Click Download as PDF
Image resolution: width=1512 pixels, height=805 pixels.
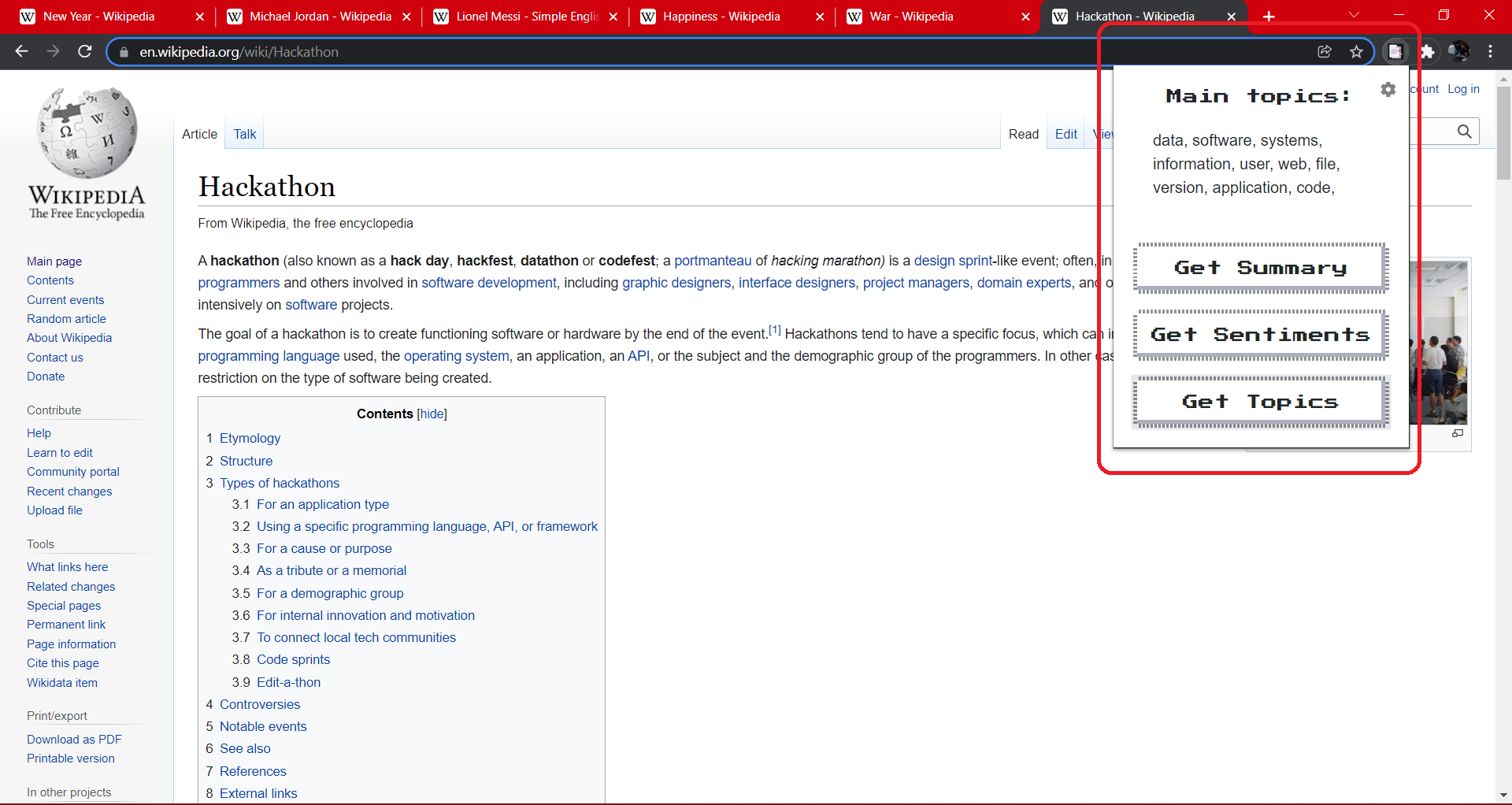coord(74,740)
